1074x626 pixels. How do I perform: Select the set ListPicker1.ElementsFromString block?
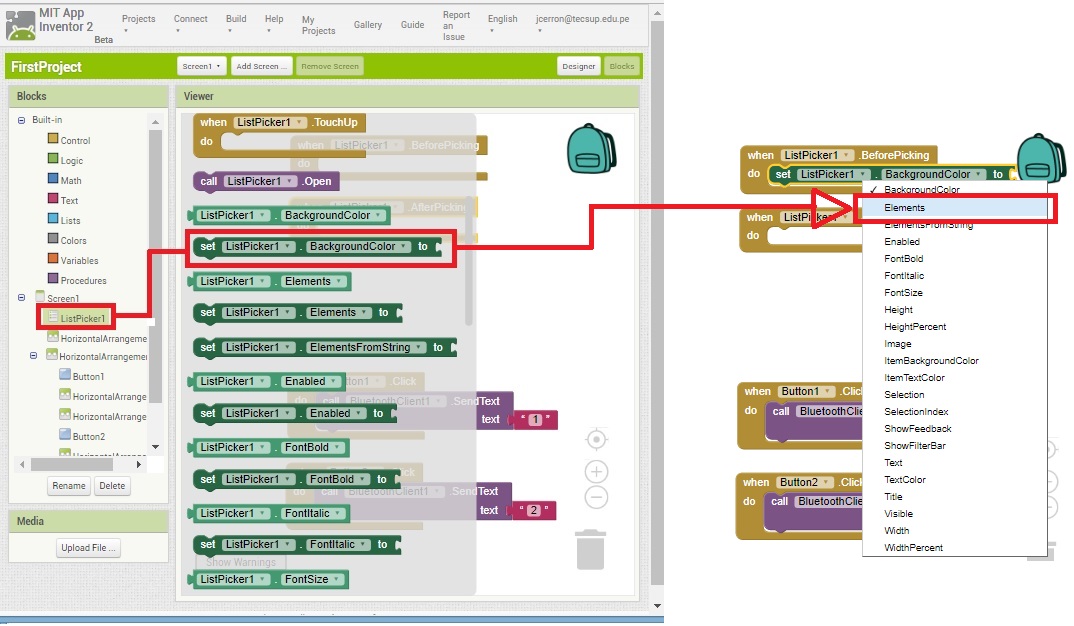click(324, 347)
